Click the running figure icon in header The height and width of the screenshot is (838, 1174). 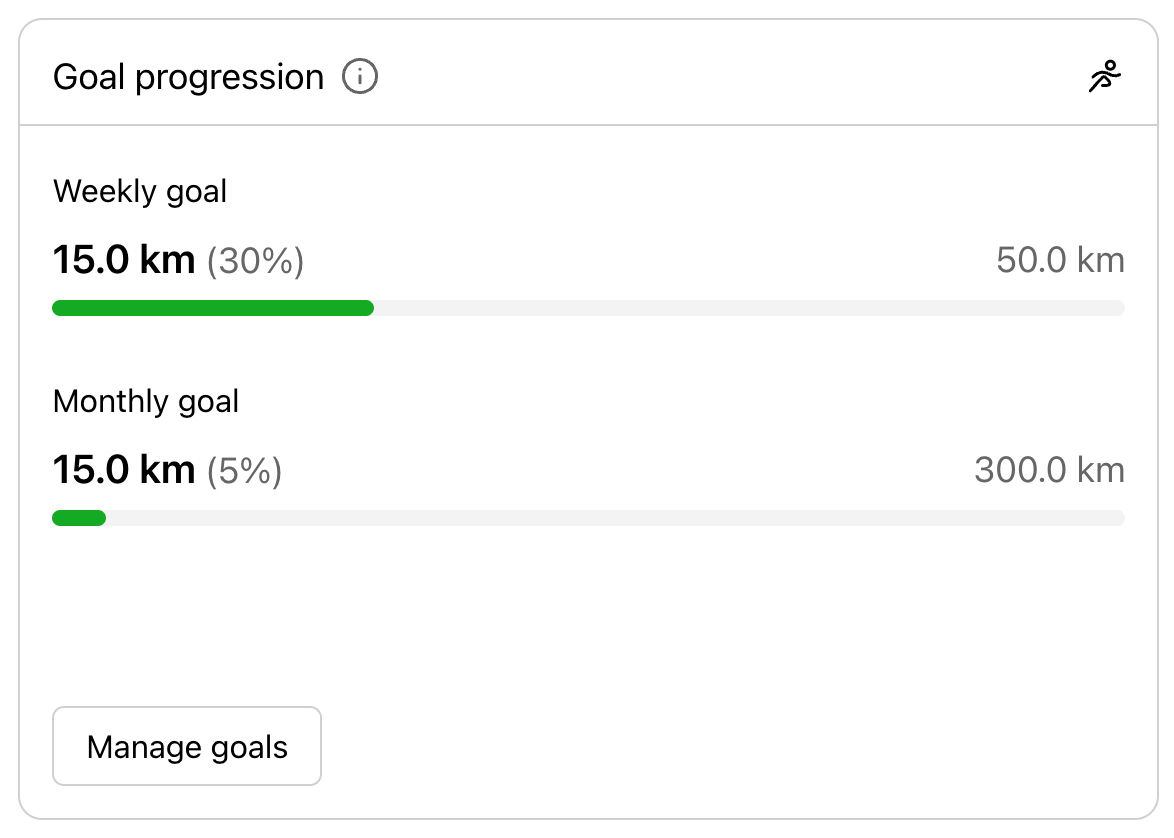click(1105, 77)
